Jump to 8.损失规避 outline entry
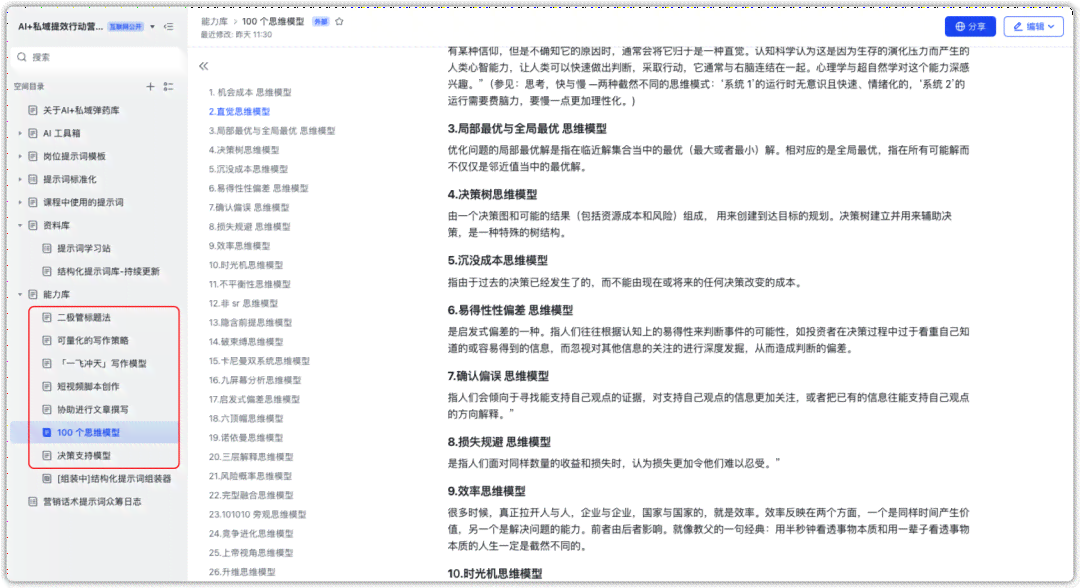 [x=249, y=227]
